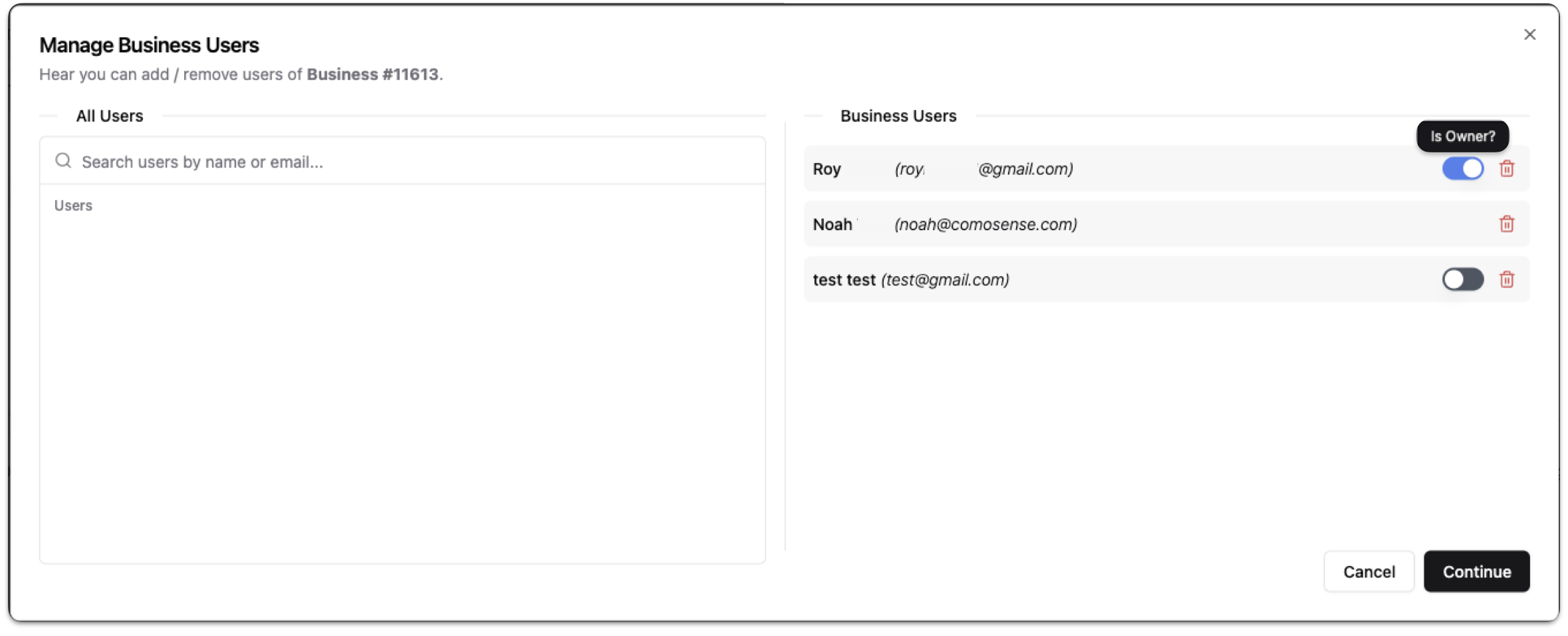Enable owner status for test test
Screen dimensions: 1568x636
click(1463, 279)
